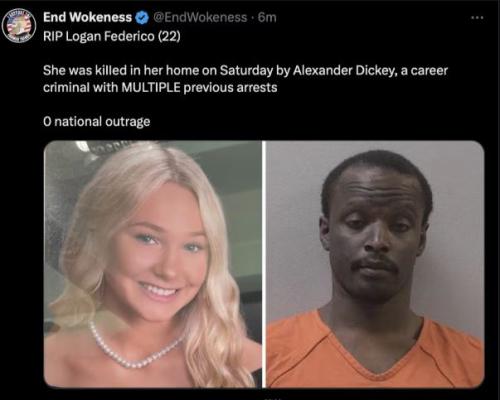Open the three-dot more options menu
This screenshot has height=400, width=500.
(477, 17)
